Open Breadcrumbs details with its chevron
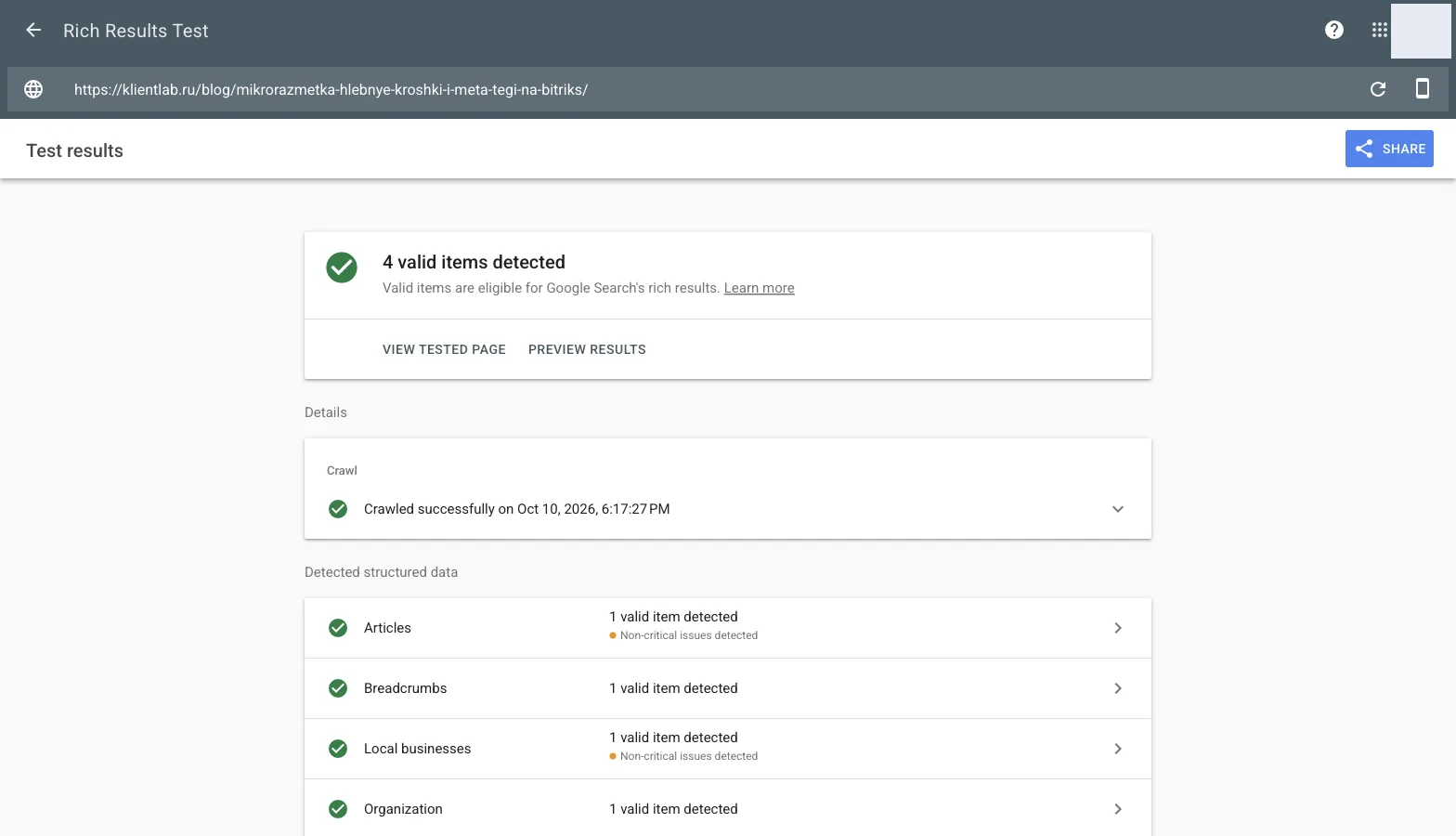1456x836 pixels. (x=1118, y=688)
